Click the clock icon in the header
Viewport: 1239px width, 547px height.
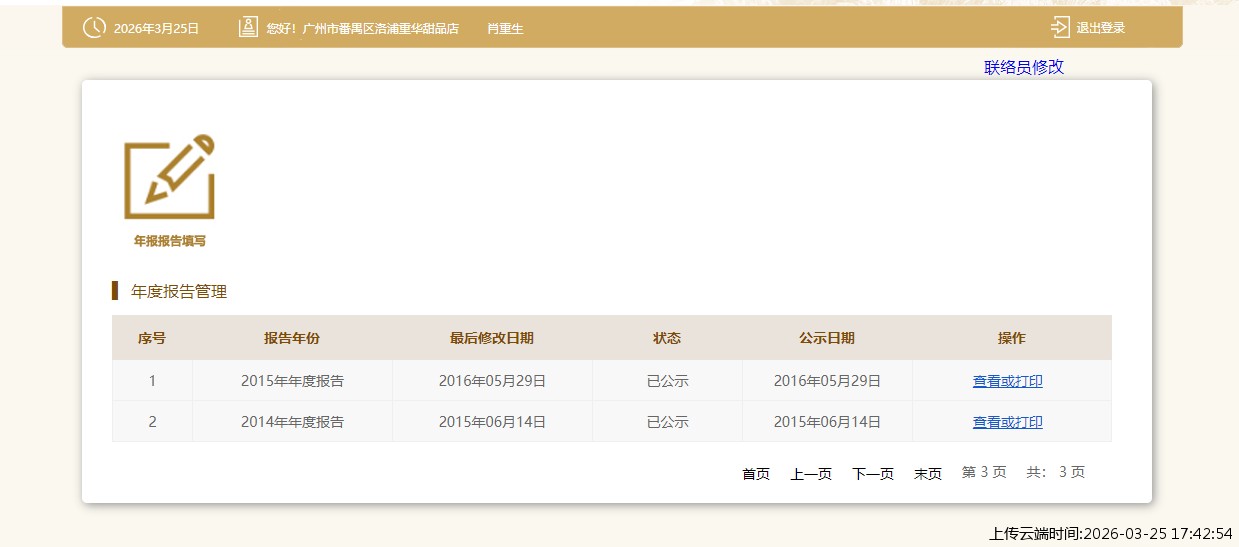pyautogui.click(x=93, y=28)
